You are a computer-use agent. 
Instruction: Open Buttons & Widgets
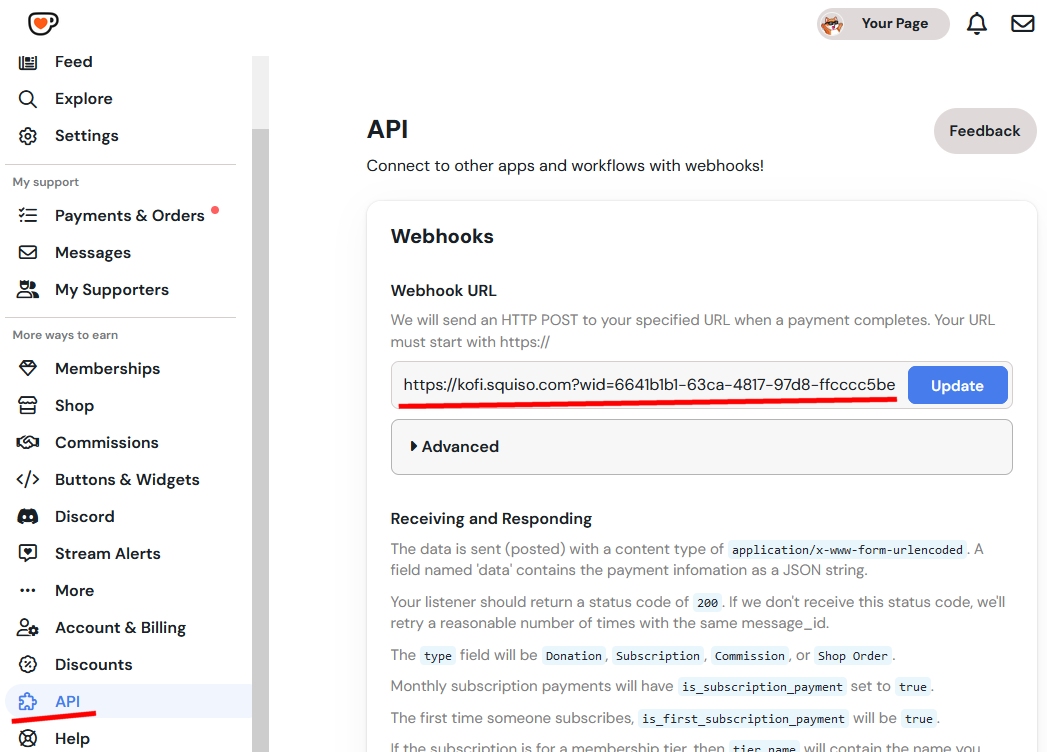[127, 480]
